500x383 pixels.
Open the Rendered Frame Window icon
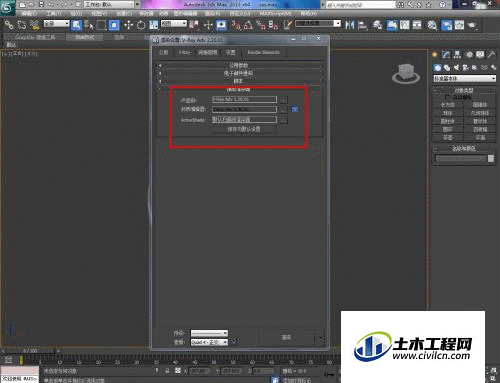(x=459, y=25)
